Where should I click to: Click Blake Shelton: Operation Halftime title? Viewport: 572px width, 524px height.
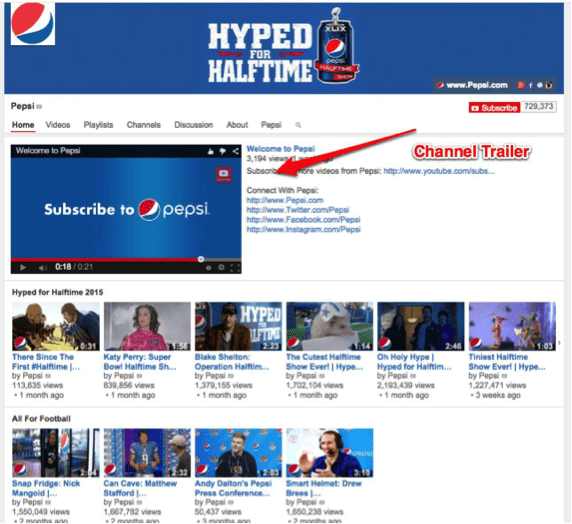point(232,362)
